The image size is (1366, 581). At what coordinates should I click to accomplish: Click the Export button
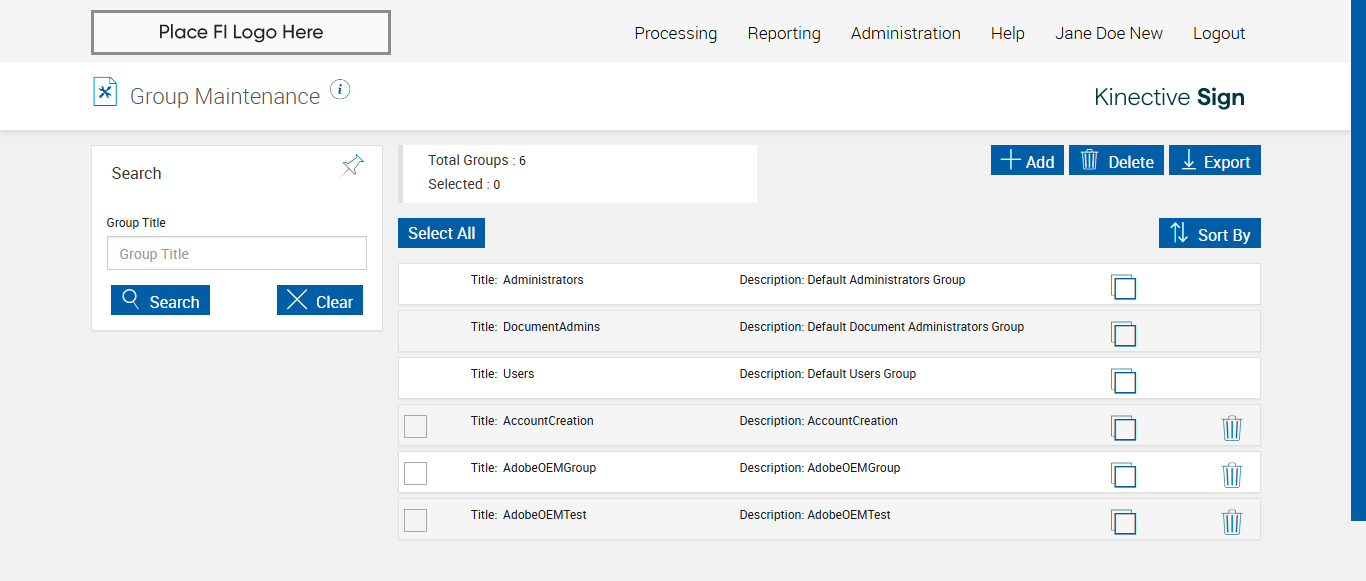[1215, 161]
